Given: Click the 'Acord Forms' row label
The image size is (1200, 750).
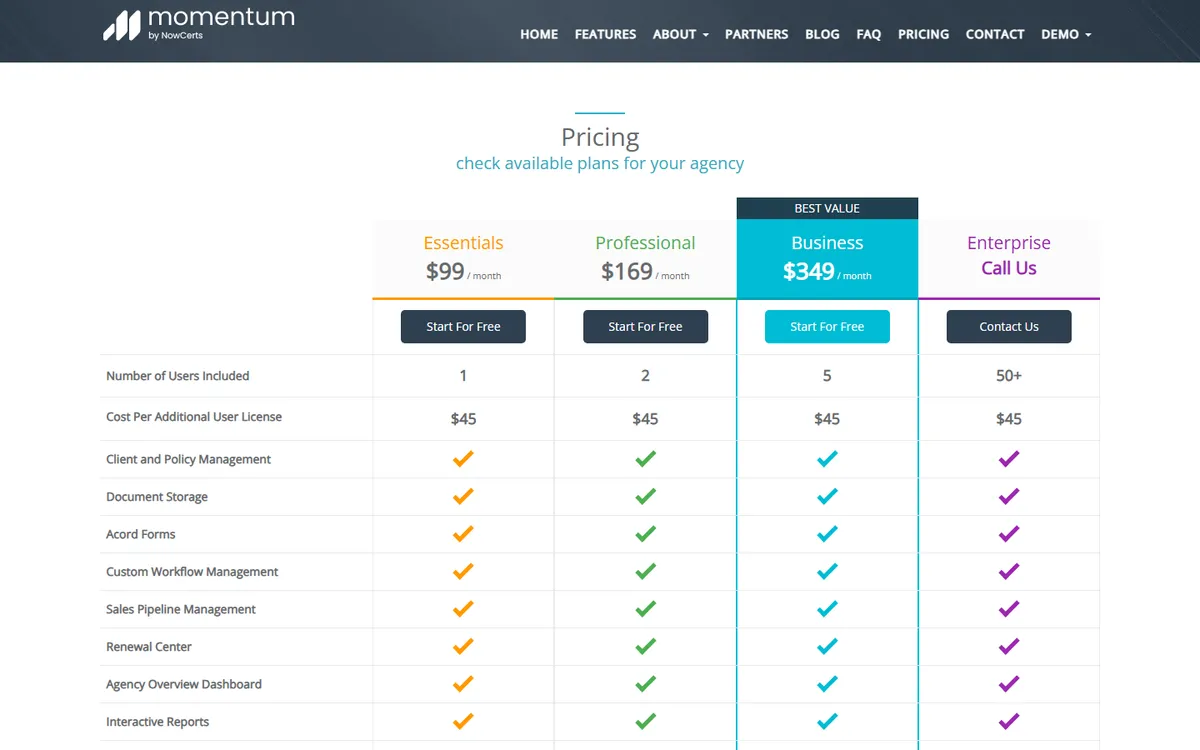Looking at the screenshot, I should click(141, 534).
